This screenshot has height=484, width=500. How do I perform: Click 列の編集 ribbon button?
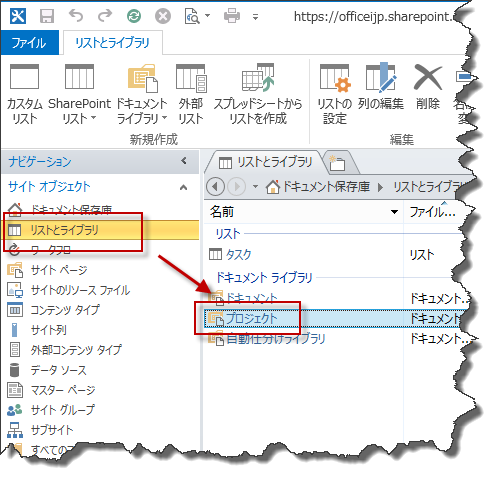point(381,87)
